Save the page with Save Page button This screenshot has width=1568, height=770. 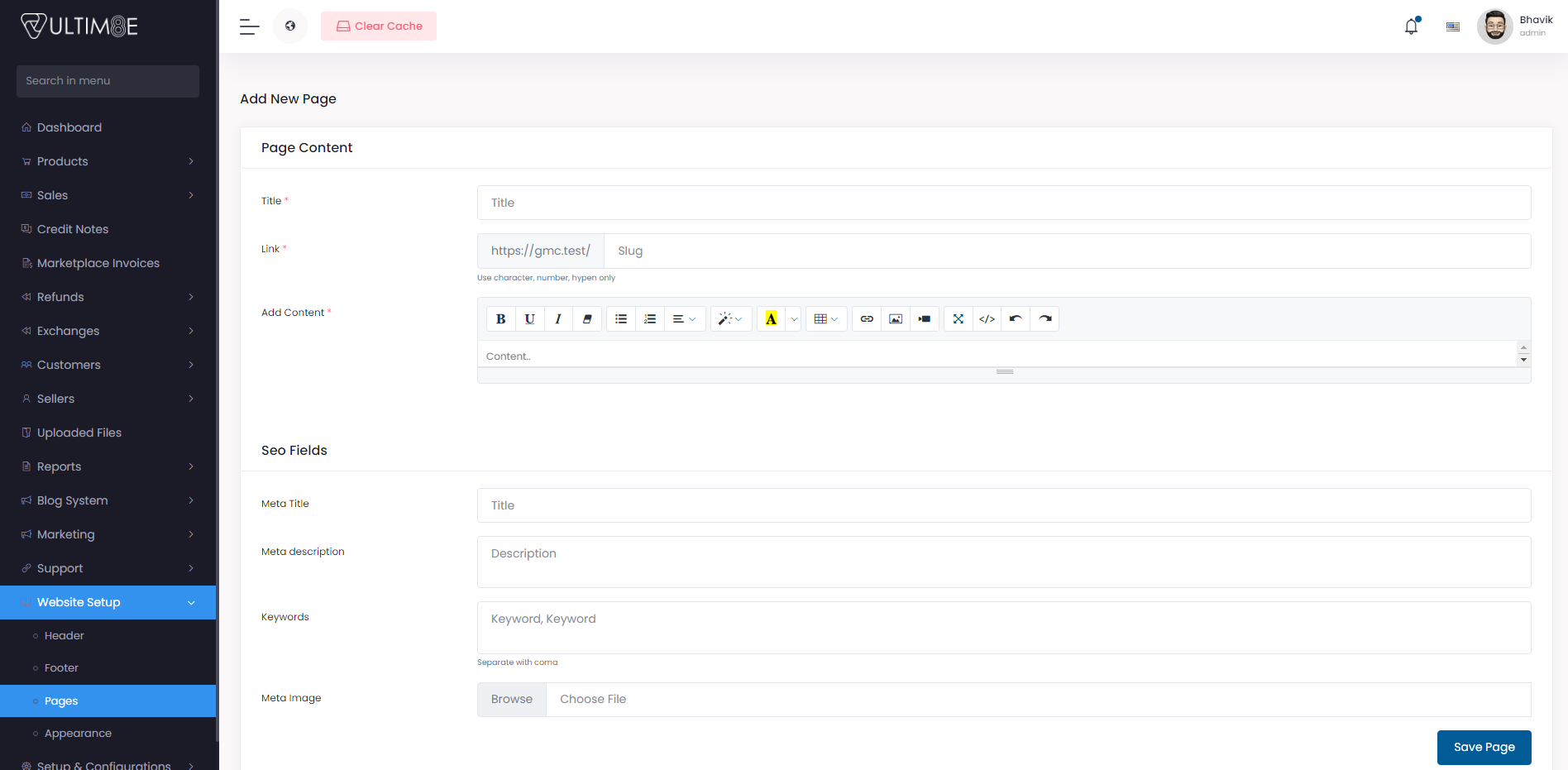pos(1484,747)
